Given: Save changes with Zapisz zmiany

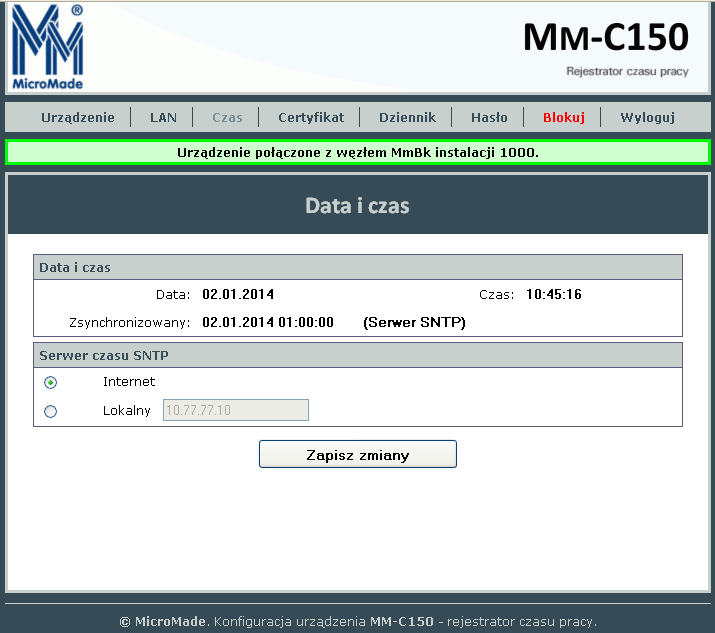Looking at the screenshot, I should coord(358,454).
